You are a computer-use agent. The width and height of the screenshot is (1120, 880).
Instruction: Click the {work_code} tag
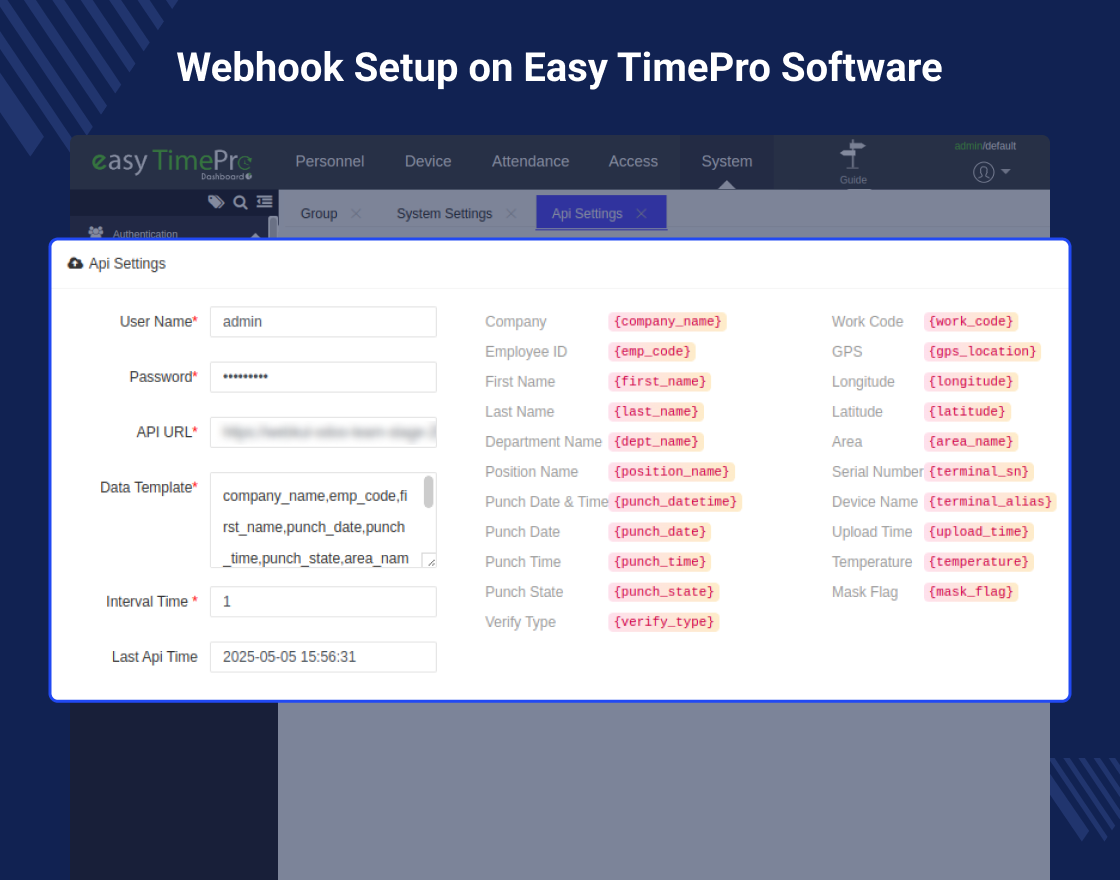[x=971, y=321]
